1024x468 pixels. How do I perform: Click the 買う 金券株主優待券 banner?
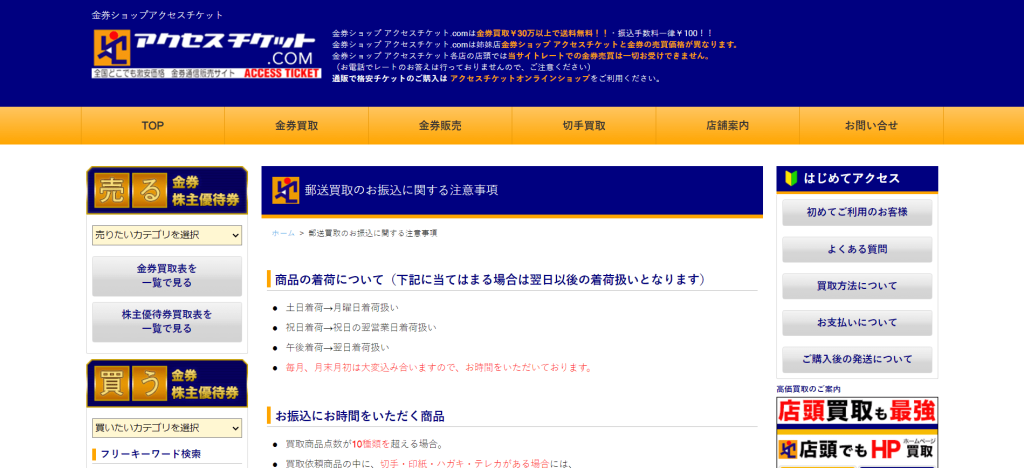[167, 383]
